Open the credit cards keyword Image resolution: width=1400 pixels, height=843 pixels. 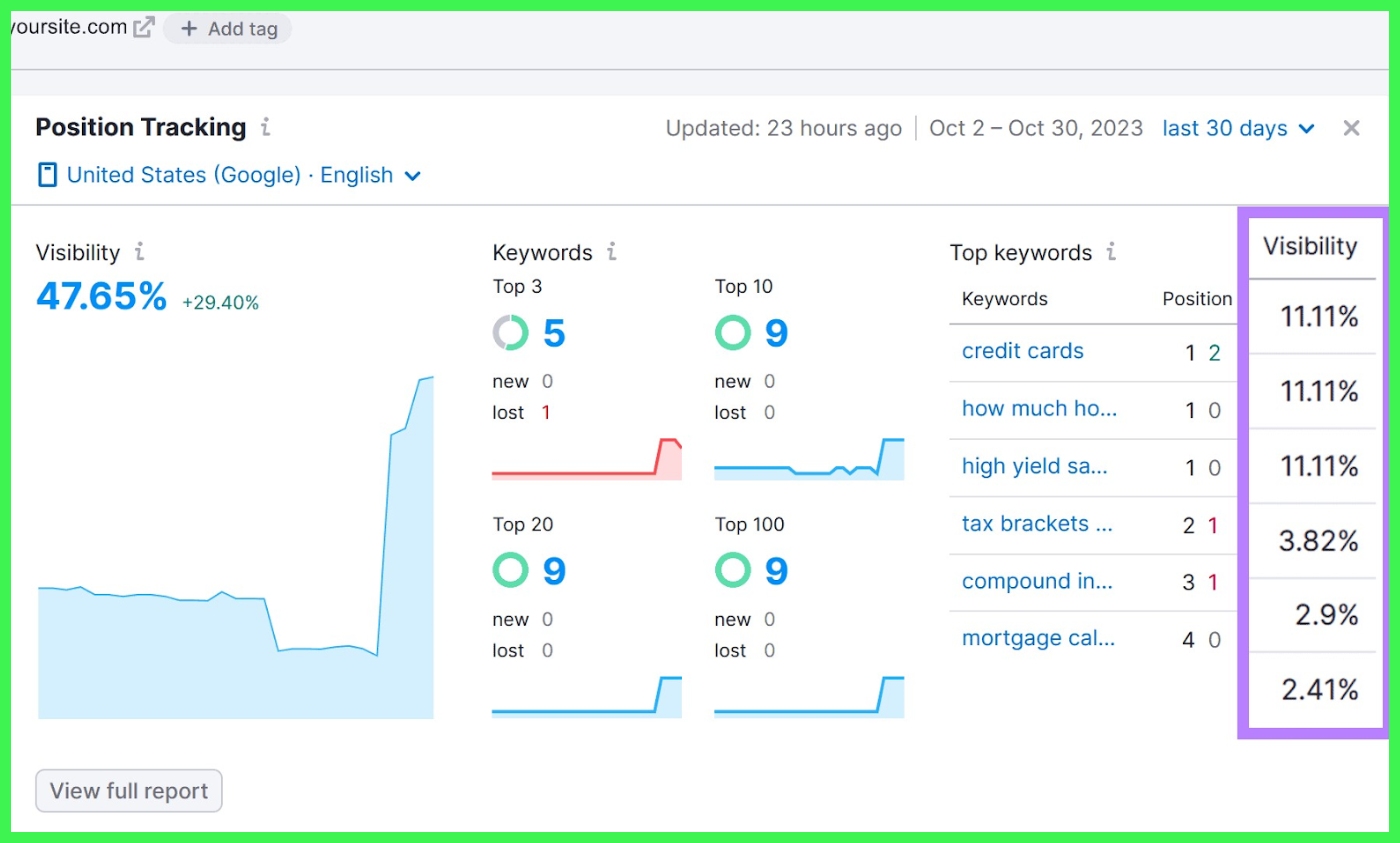tap(1022, 351)
